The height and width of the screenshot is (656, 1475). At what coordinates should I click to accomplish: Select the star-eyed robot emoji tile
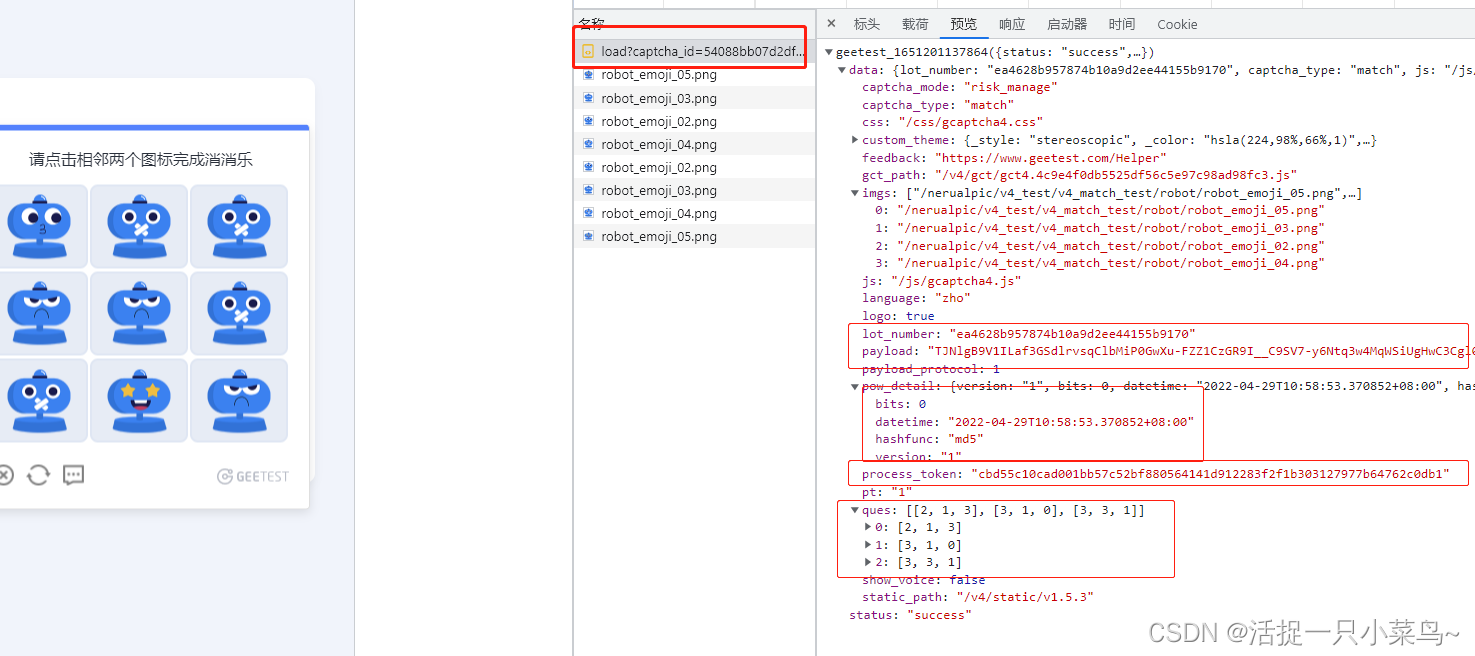click(140, 400)
